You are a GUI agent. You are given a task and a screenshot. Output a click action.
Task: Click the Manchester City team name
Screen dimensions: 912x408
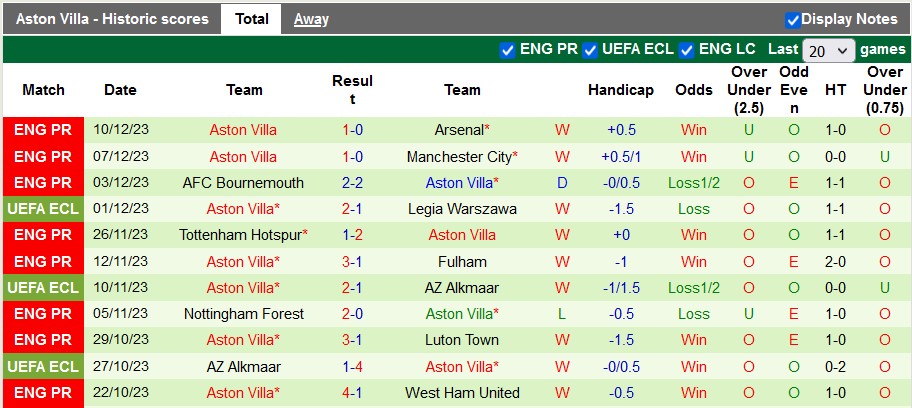(460, 157)
